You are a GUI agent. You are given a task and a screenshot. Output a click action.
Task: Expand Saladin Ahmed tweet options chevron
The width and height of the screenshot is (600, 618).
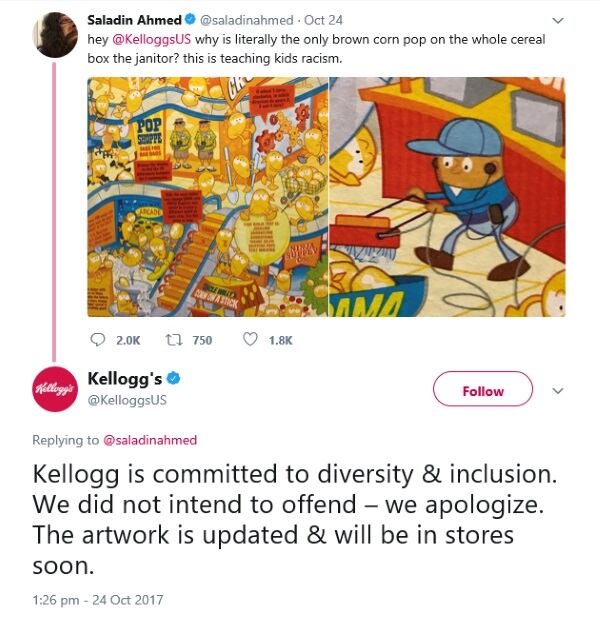[x=558, y=20]
